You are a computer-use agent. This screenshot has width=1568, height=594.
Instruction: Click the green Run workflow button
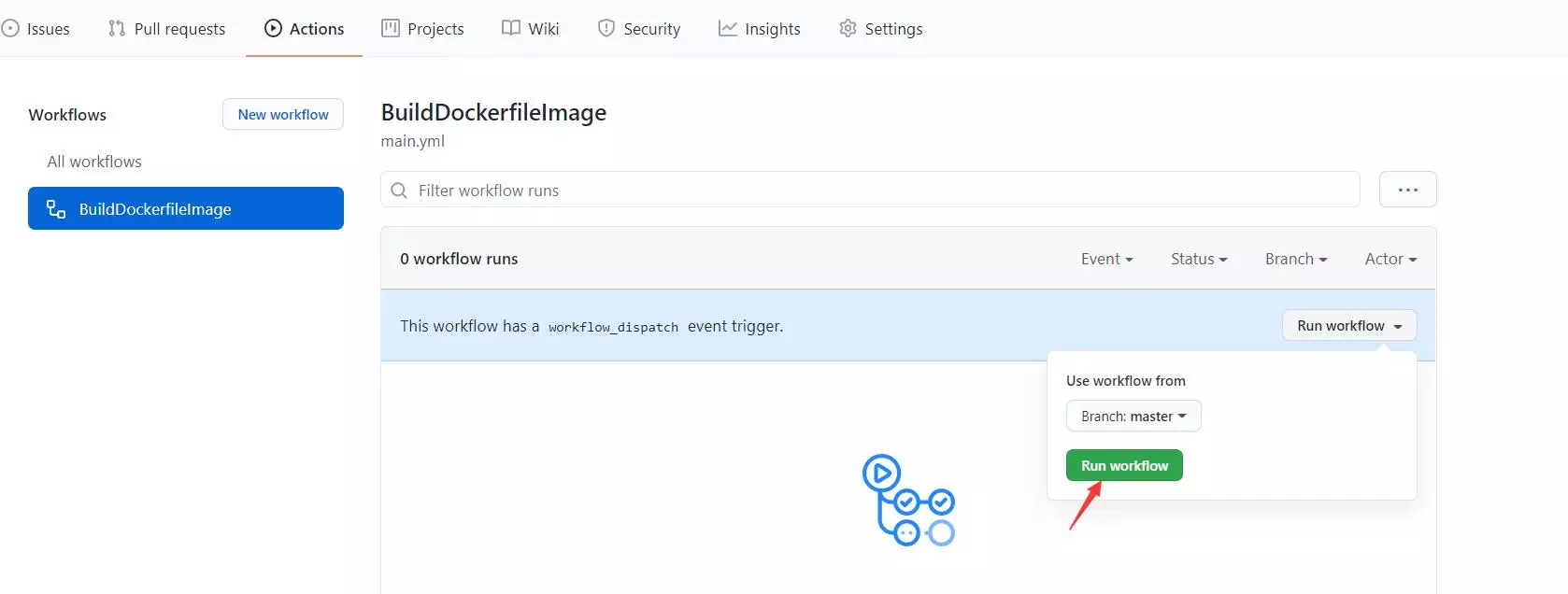[1124, 465]
